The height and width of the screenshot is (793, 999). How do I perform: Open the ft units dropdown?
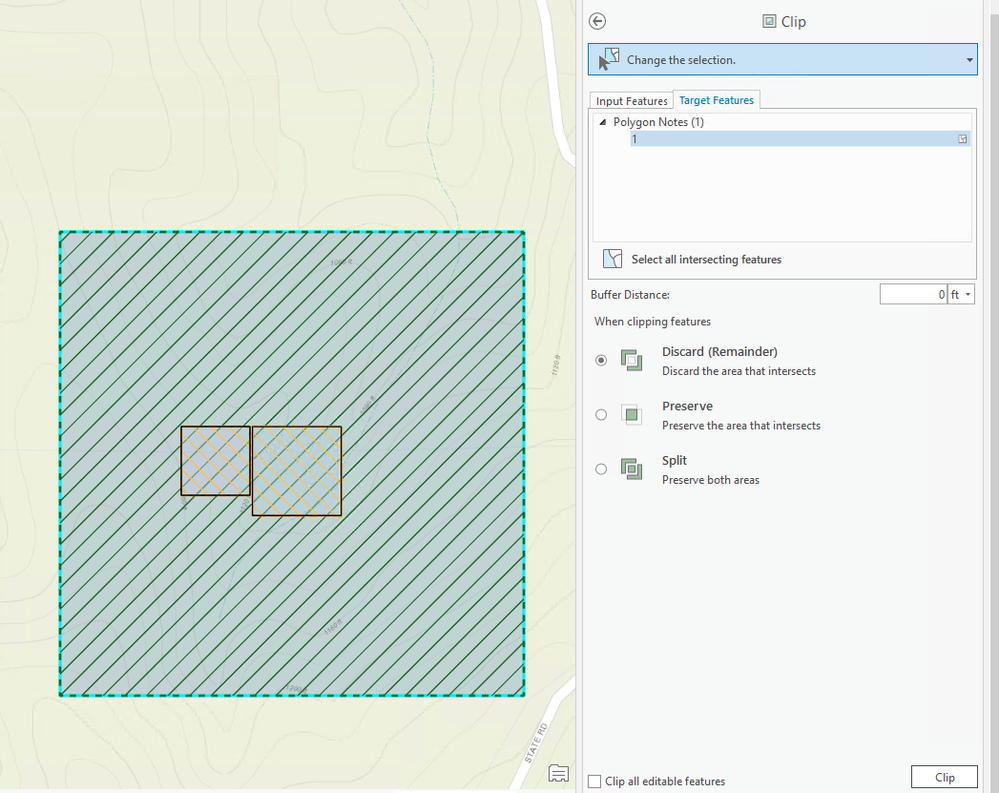pyautogui.click(x=961, y=294)
